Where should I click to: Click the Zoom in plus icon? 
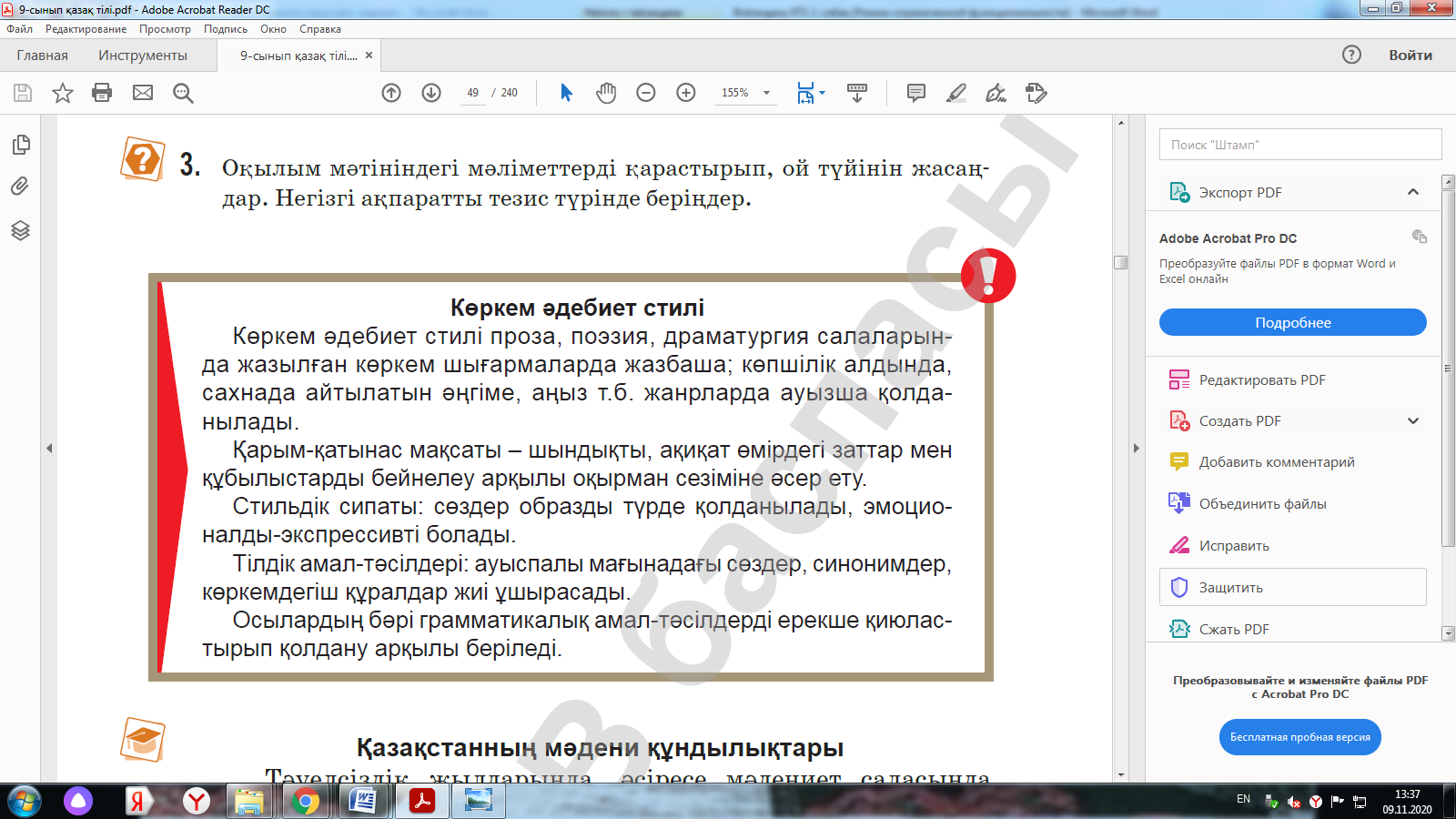click(686, 93)
